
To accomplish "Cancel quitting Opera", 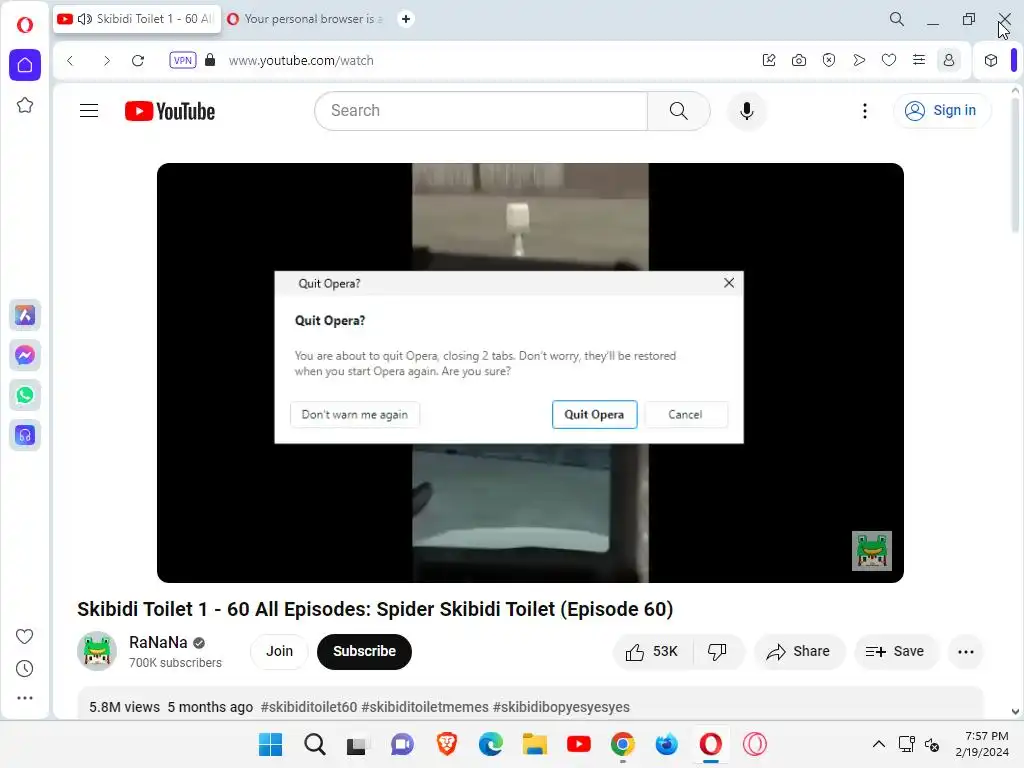I will (x=685, y=415).
